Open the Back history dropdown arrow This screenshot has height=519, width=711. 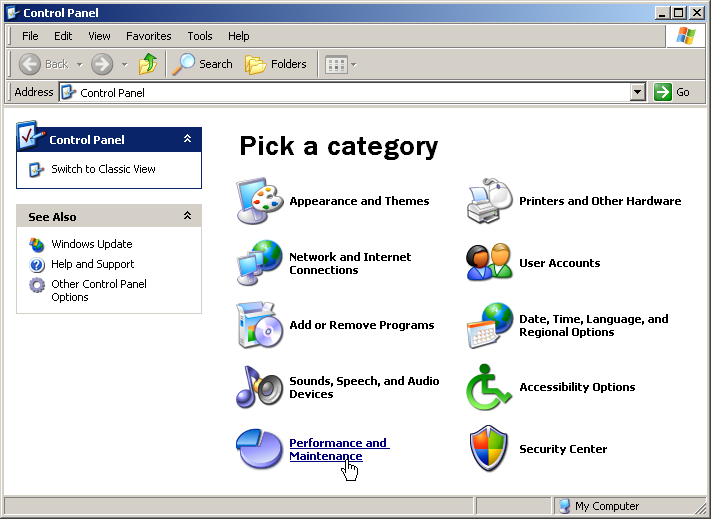click(x=79, y=65)
